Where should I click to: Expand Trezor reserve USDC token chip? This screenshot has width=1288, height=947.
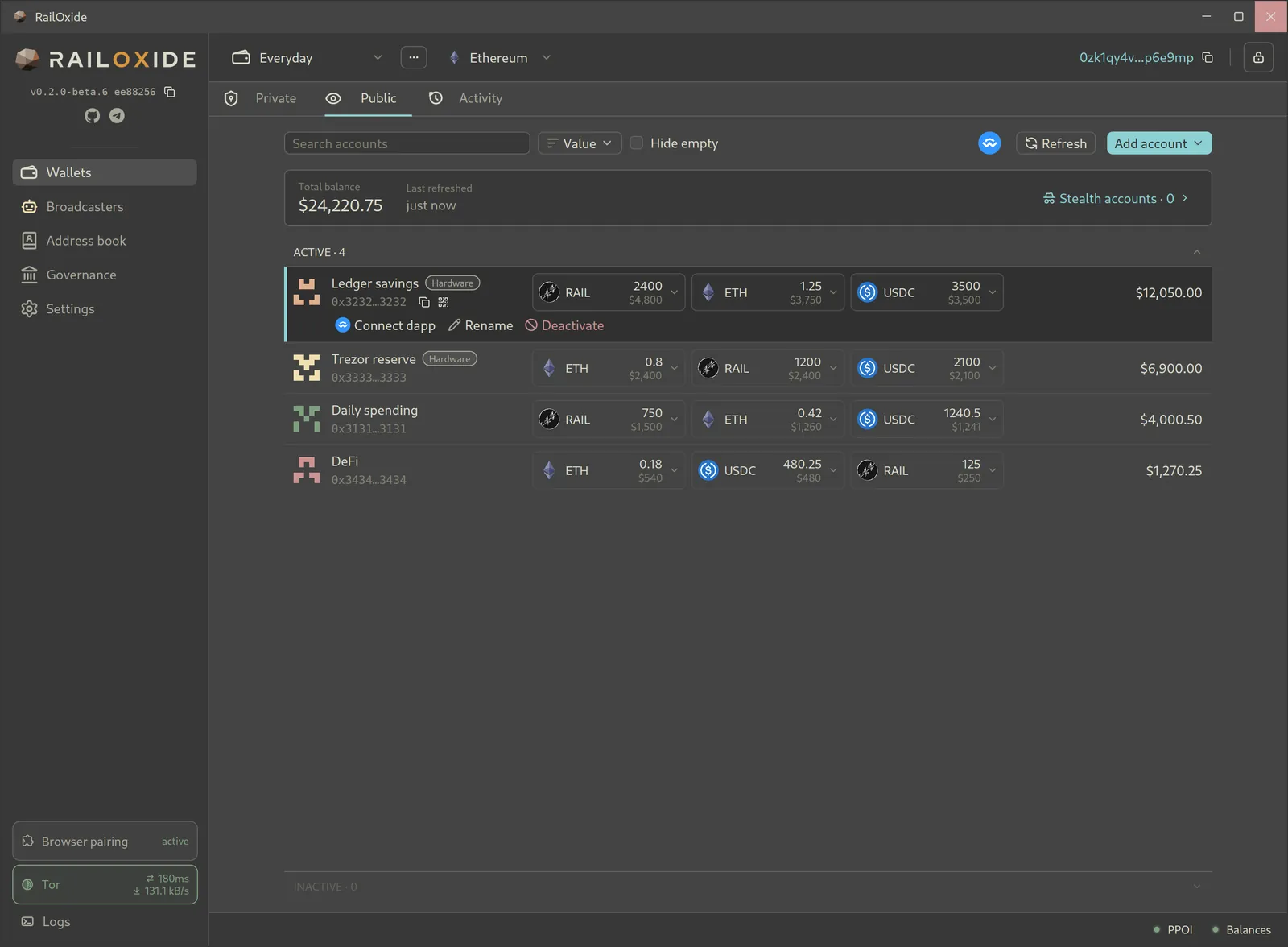click(927, 368)
